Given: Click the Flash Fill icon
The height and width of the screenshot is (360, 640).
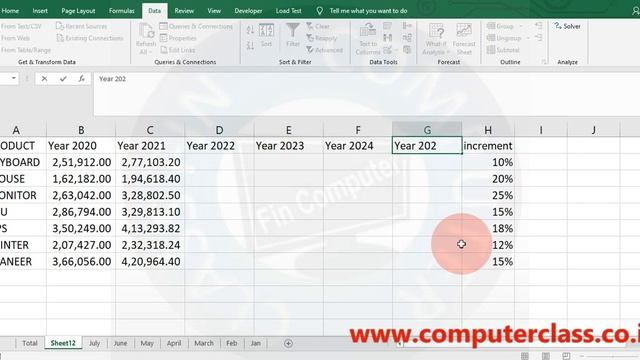Looking at the screenshot, I should point(387,26).
